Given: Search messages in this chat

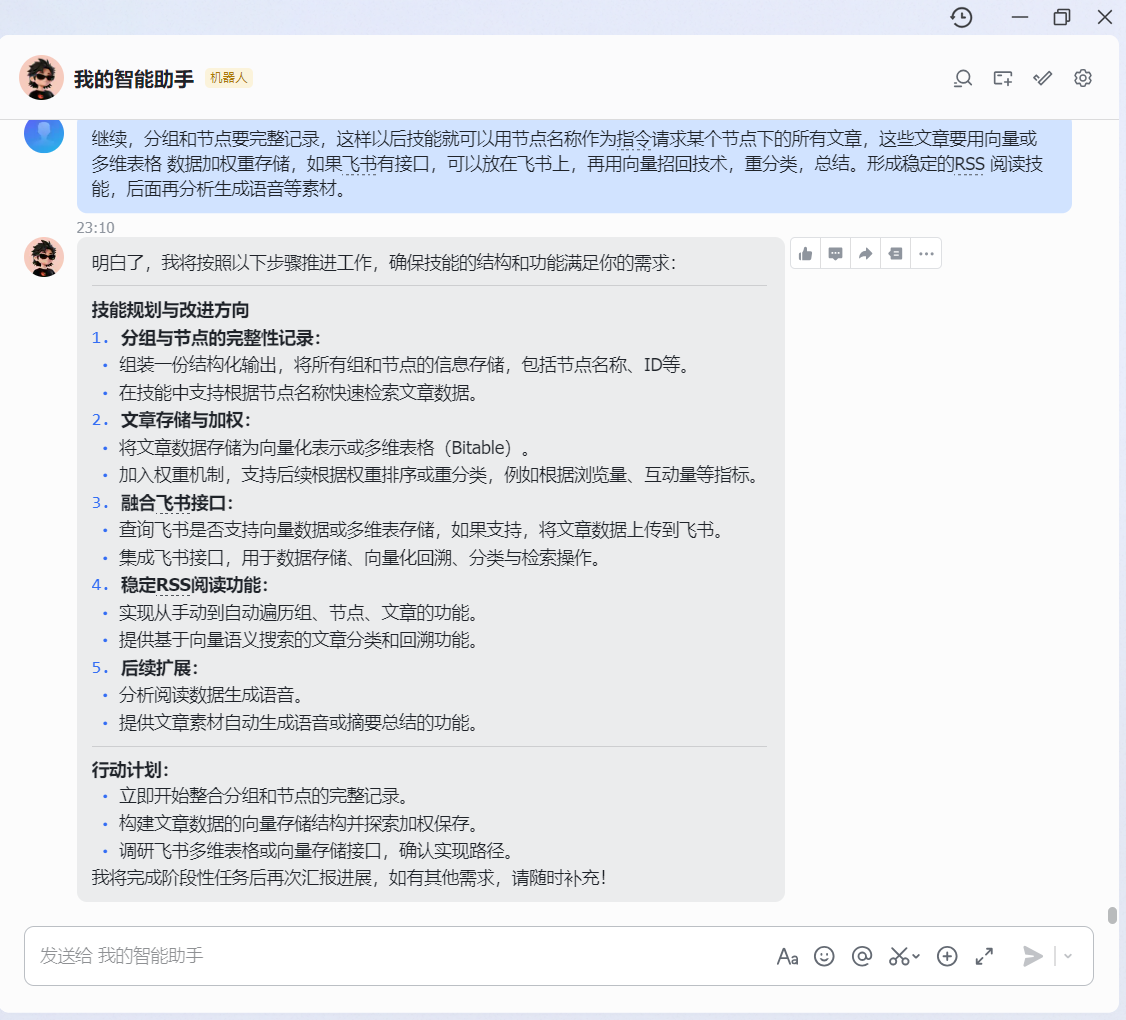Looking at the screenshot, I should [x=963, y=78].
